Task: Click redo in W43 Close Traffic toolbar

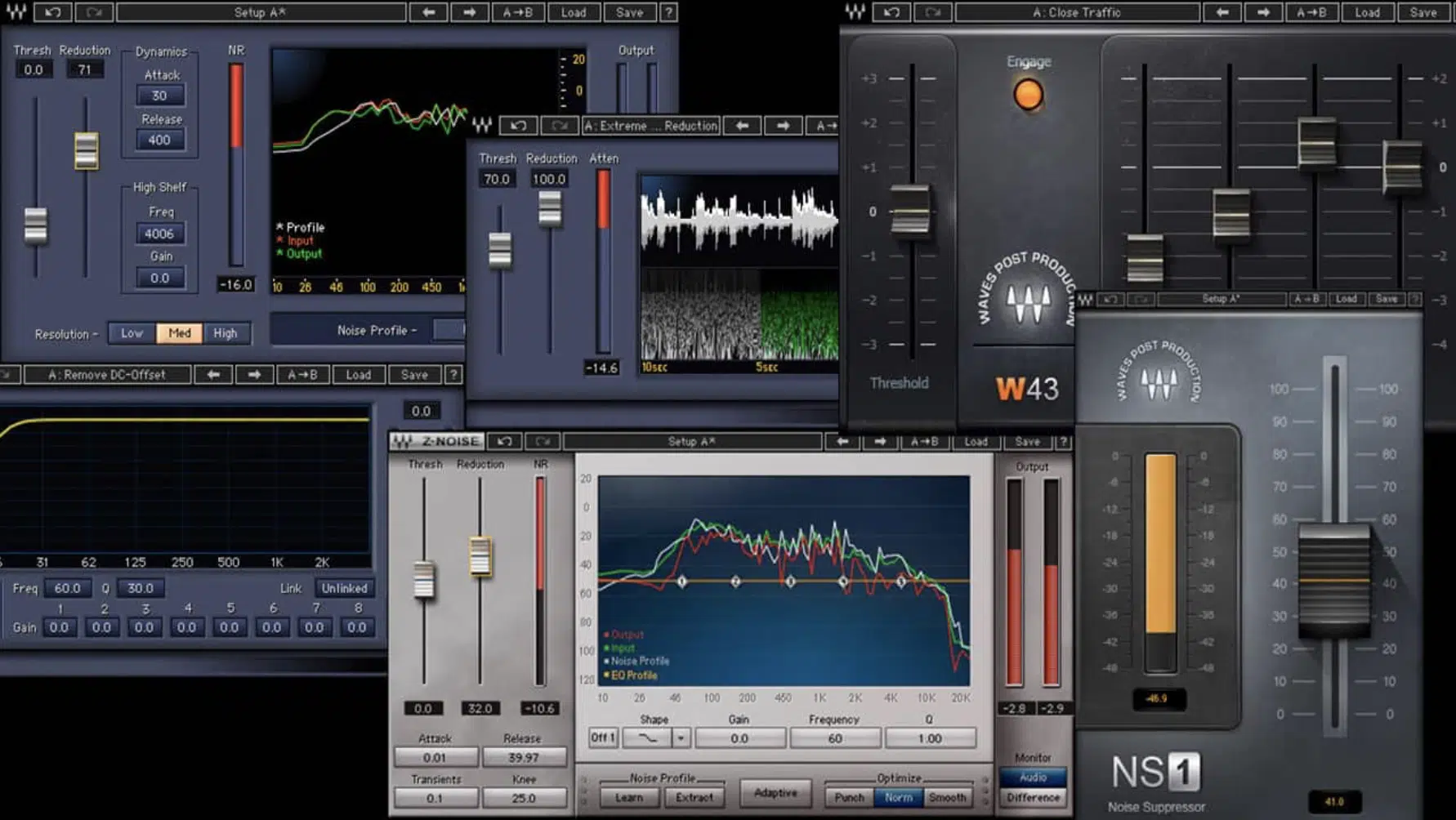Action: 932,12
